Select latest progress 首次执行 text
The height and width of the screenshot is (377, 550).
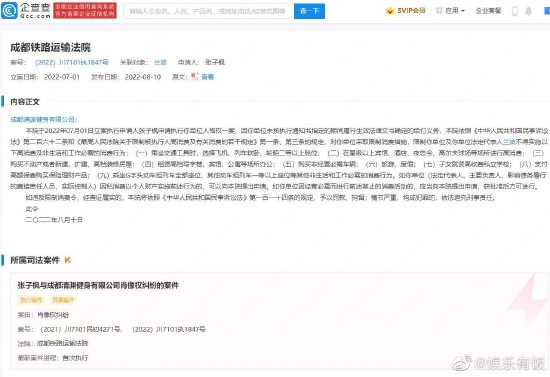pos(75,358)
